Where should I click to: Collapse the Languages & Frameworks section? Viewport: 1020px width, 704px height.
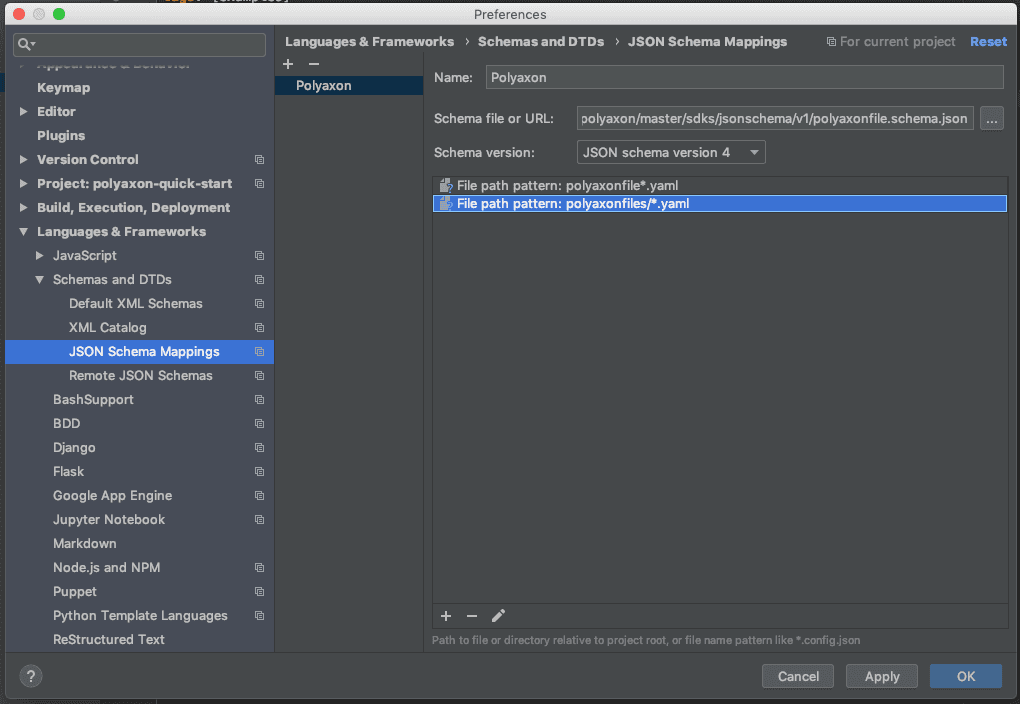click(23, 232)
